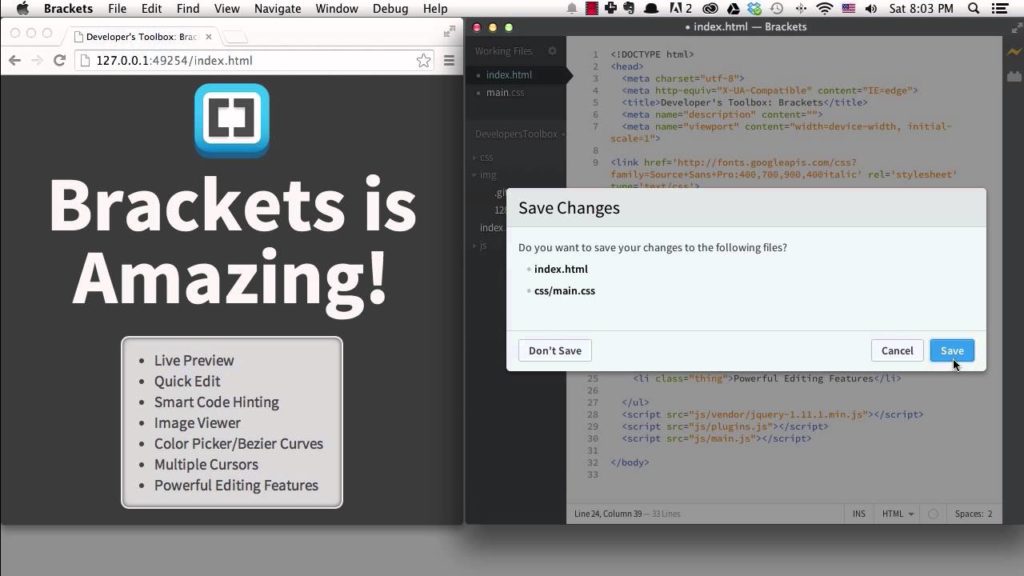1024x576 pixels.
Task: Open the View menu
Action: (227, 8)
